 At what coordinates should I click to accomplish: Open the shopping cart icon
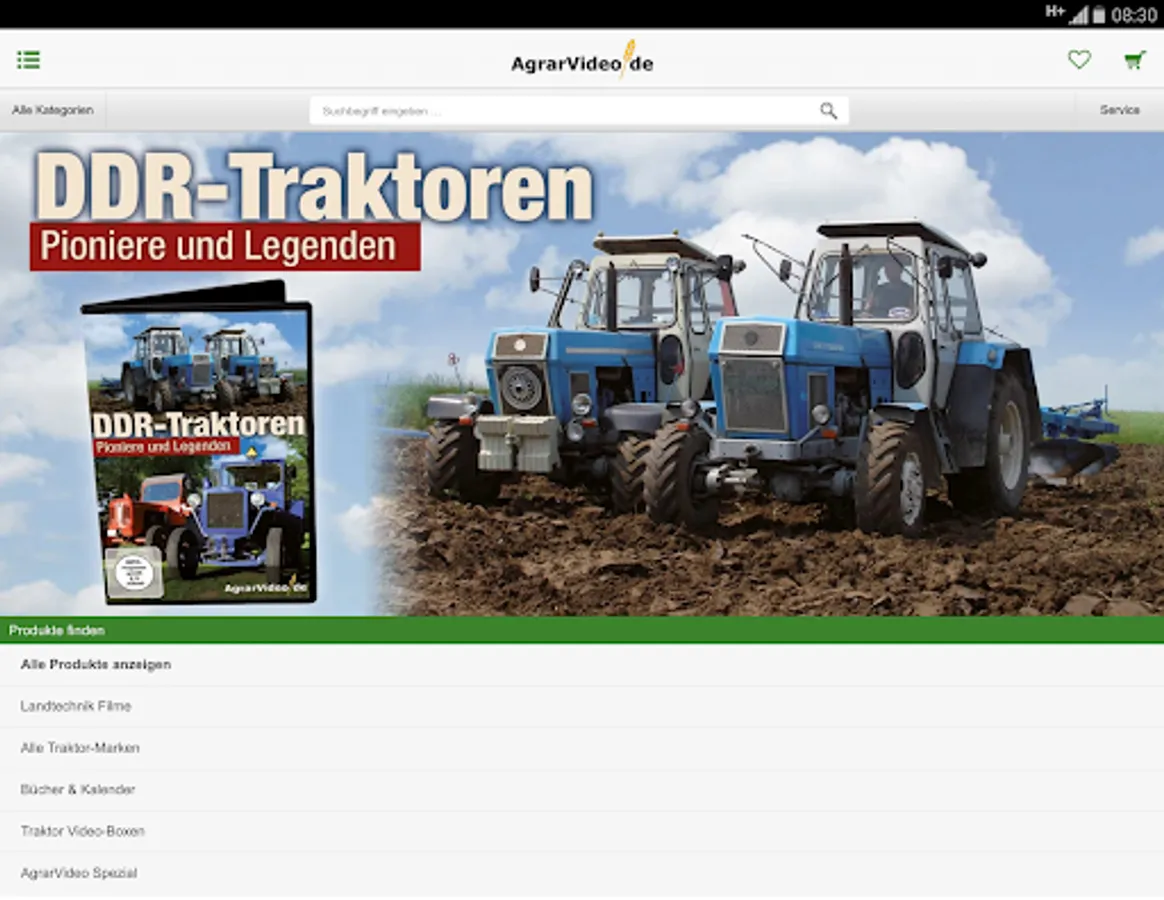pyautogui.click(x=1134, y=60)
